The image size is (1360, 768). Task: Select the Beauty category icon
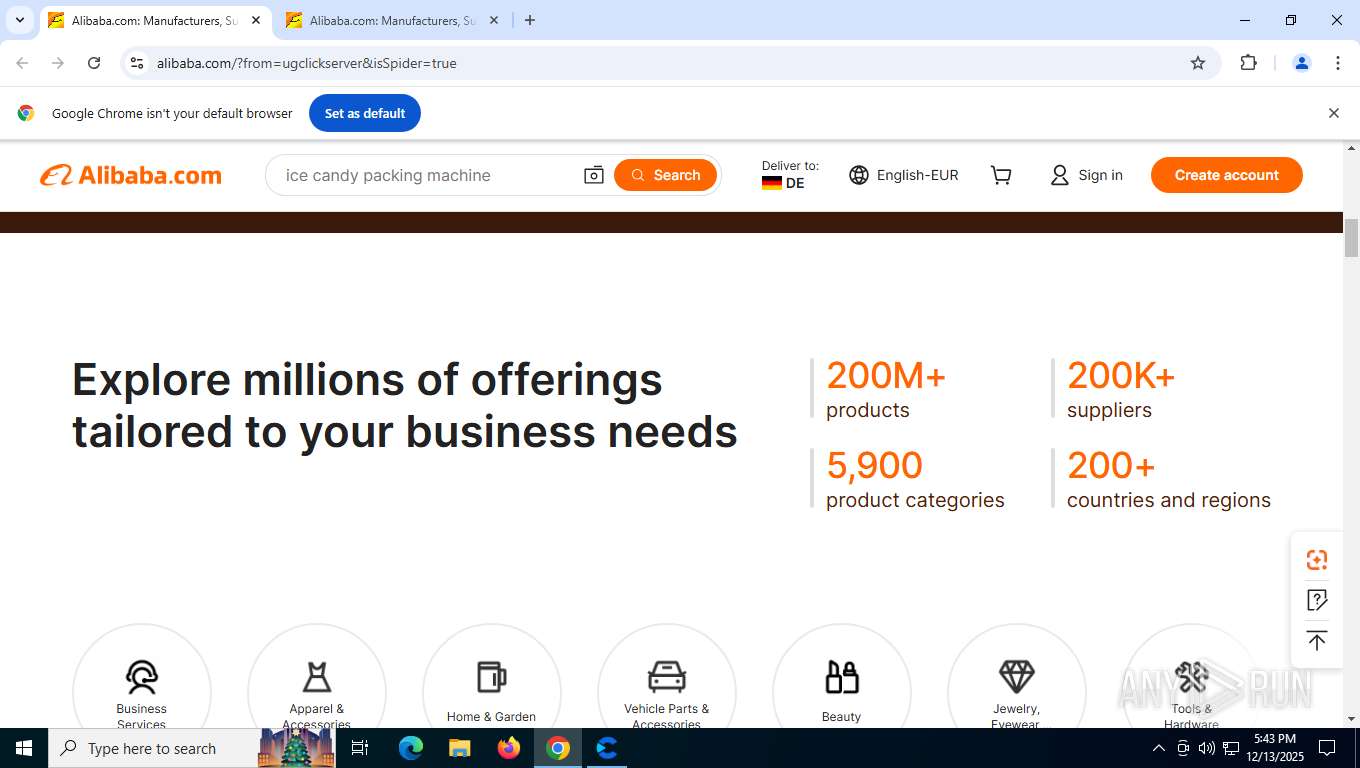842,677
